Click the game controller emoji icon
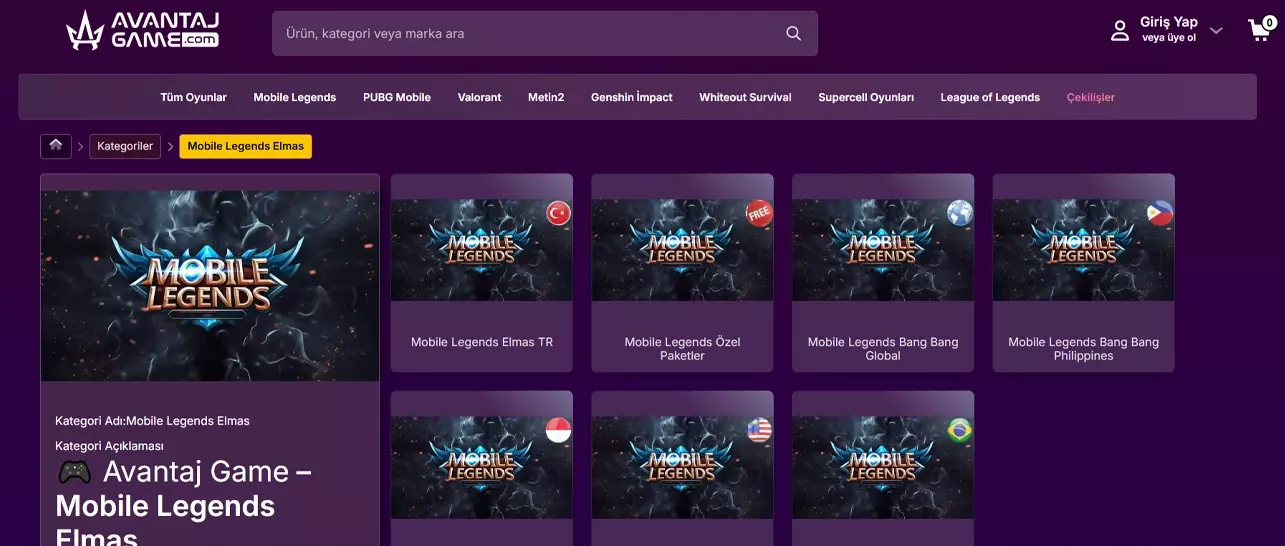 (x=74, y=472)
